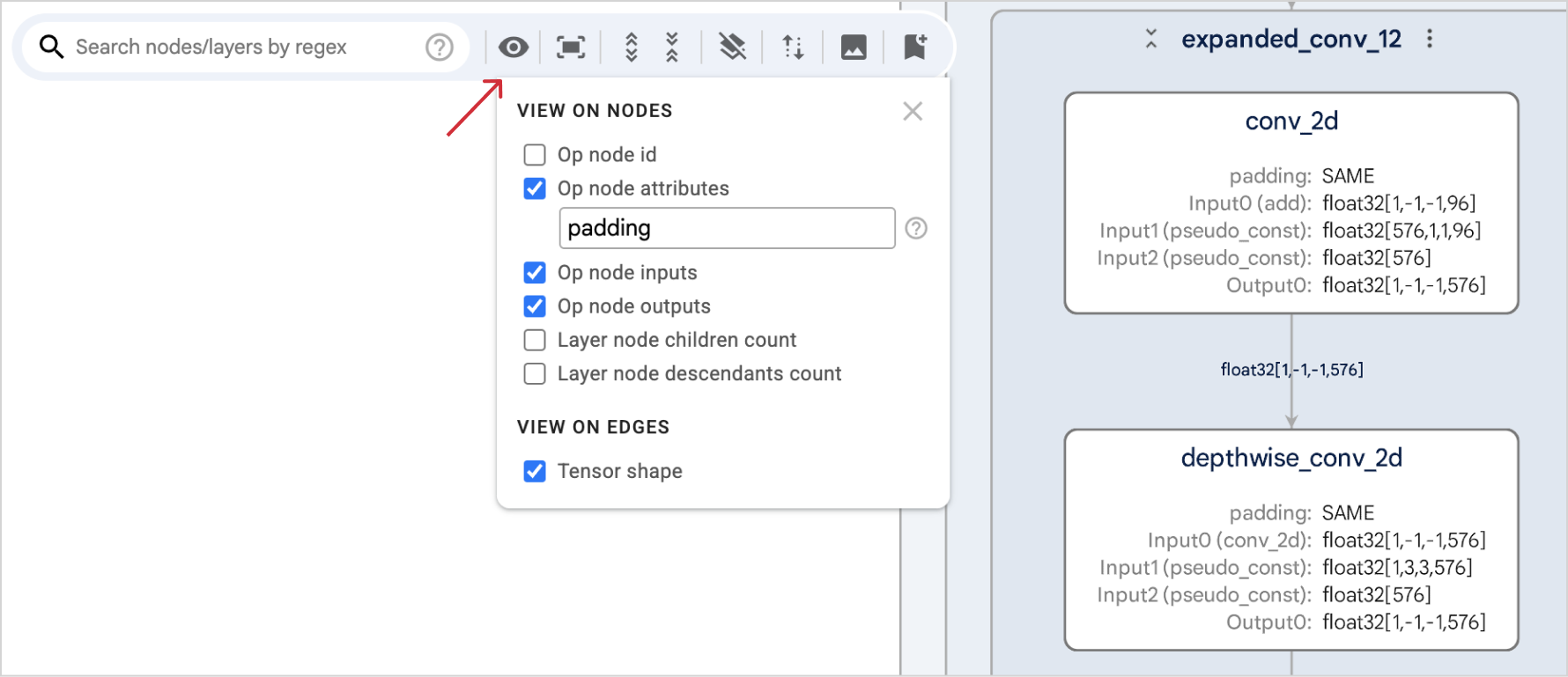This screenshot has width=1568, height=677.
Task: Uncheck the Tensor shape checkbox
Action: point(535,471)
